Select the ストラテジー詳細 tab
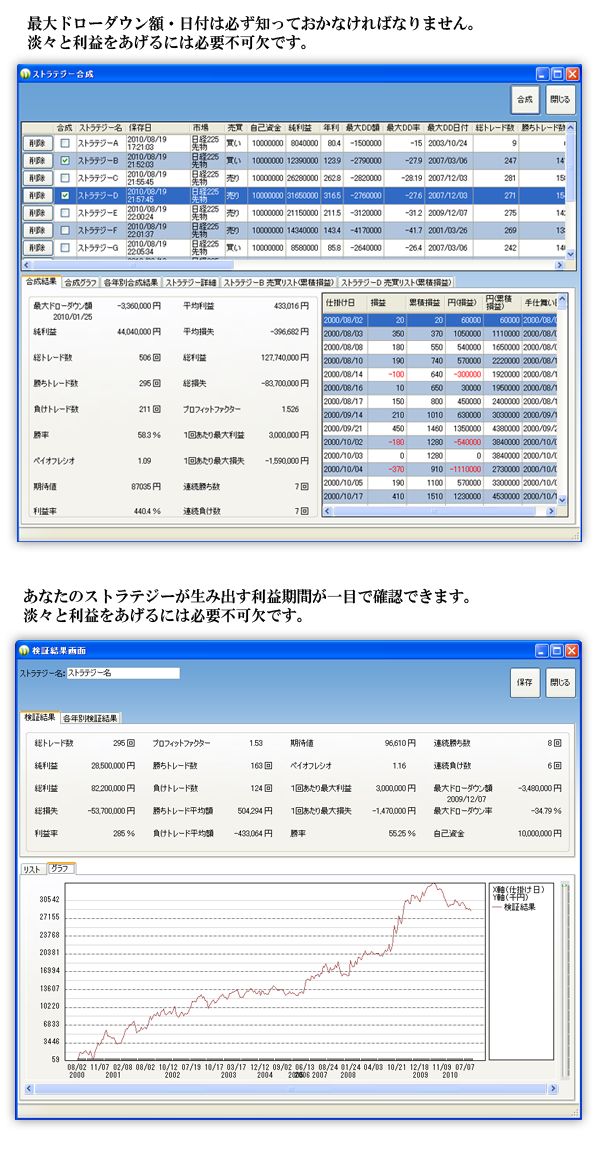The height and width of the screenshot is (1150, 600). (190, 283)
